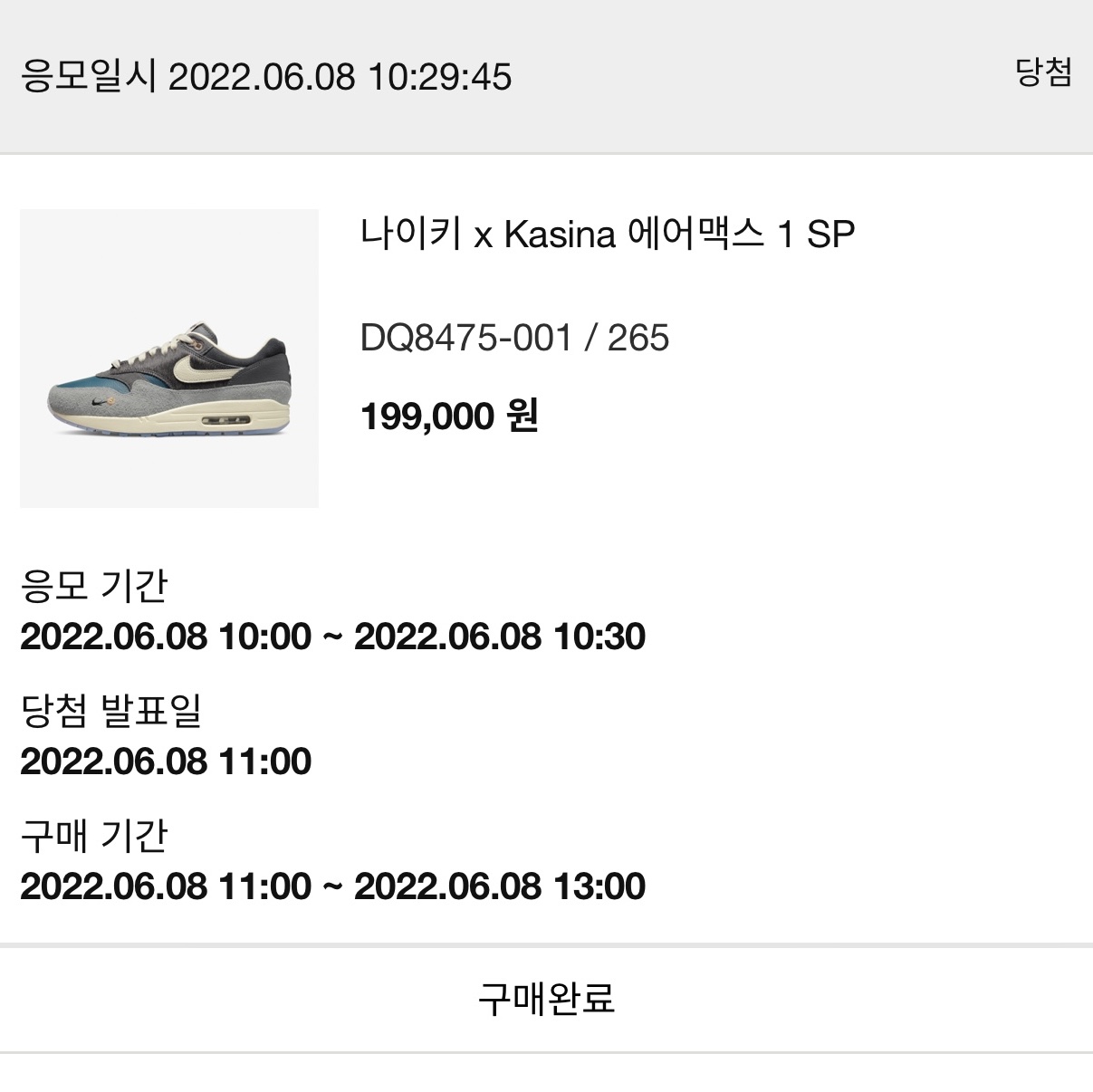The width and height of the screenshot is (1093, 1092).
Task: Click the 199,000 원 price
Action: coord(449,417)
